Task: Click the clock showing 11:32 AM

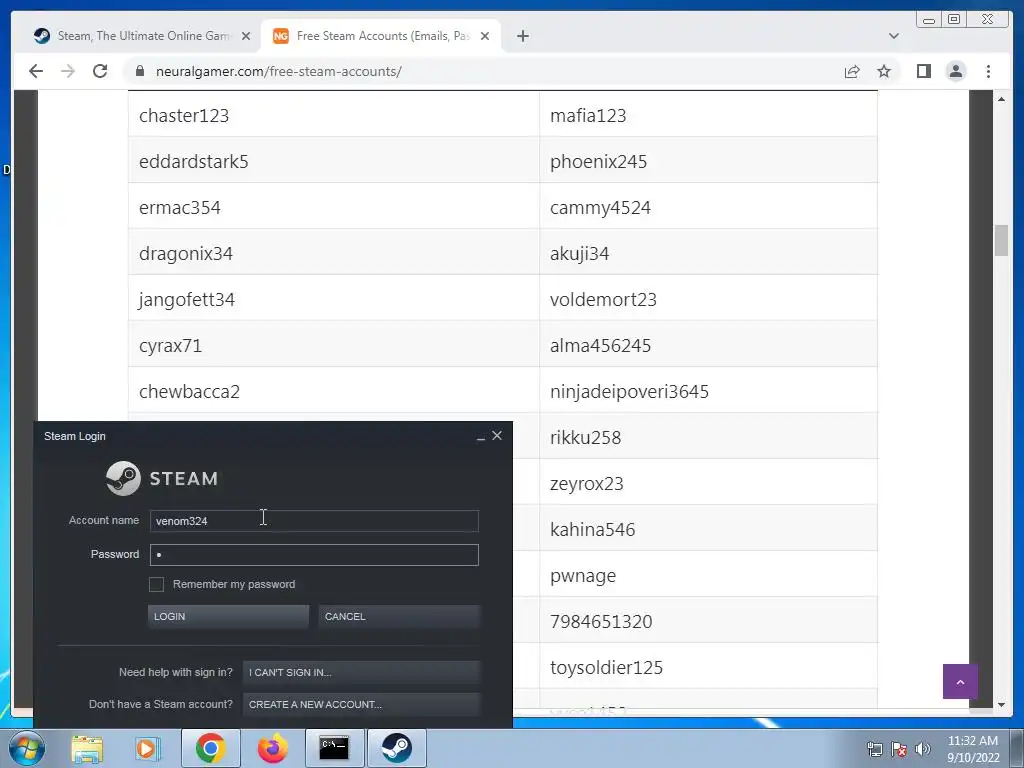Action: pyautogui.click(x=972, y=741)
